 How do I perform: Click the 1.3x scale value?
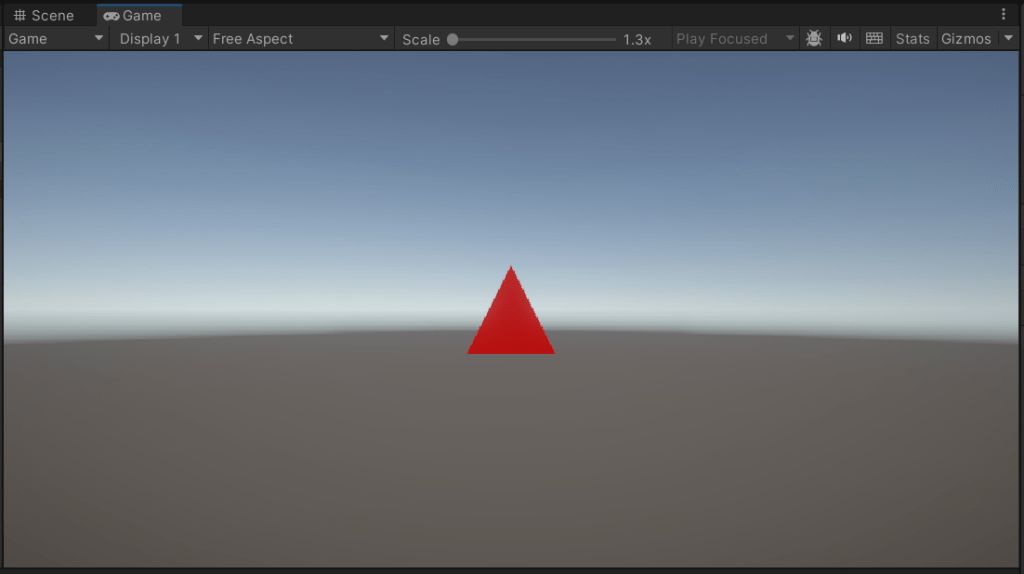(x=637, y=39)
